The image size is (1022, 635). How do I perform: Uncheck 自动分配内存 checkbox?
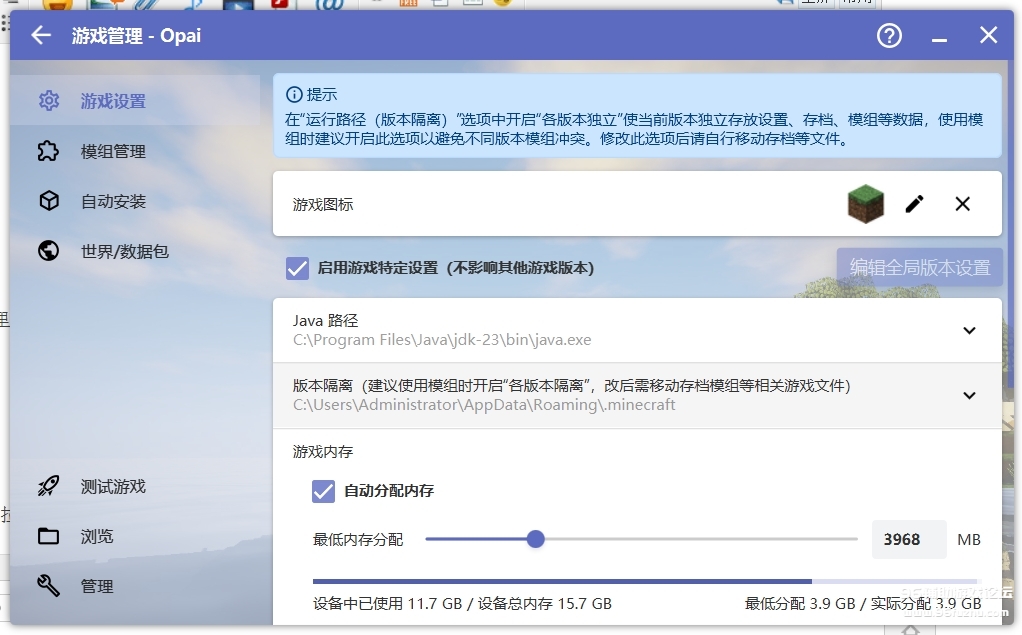[323, 491]
